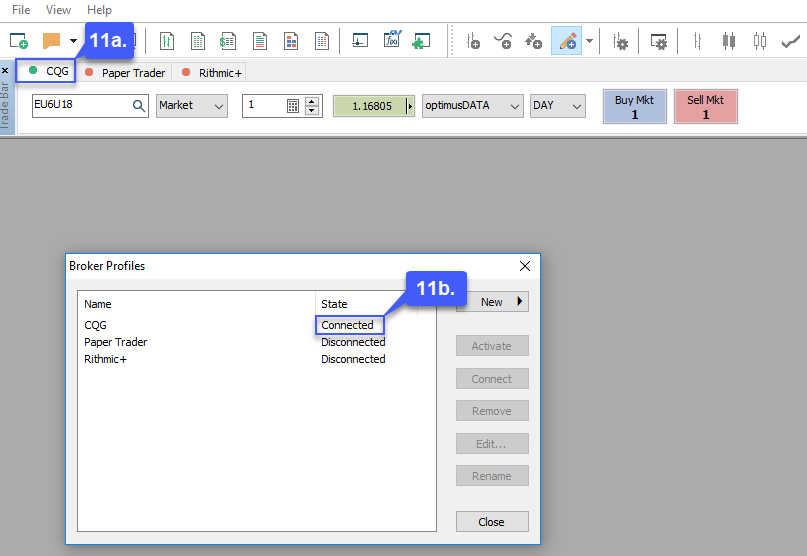Switch chart to OHLC bar style

697,41
